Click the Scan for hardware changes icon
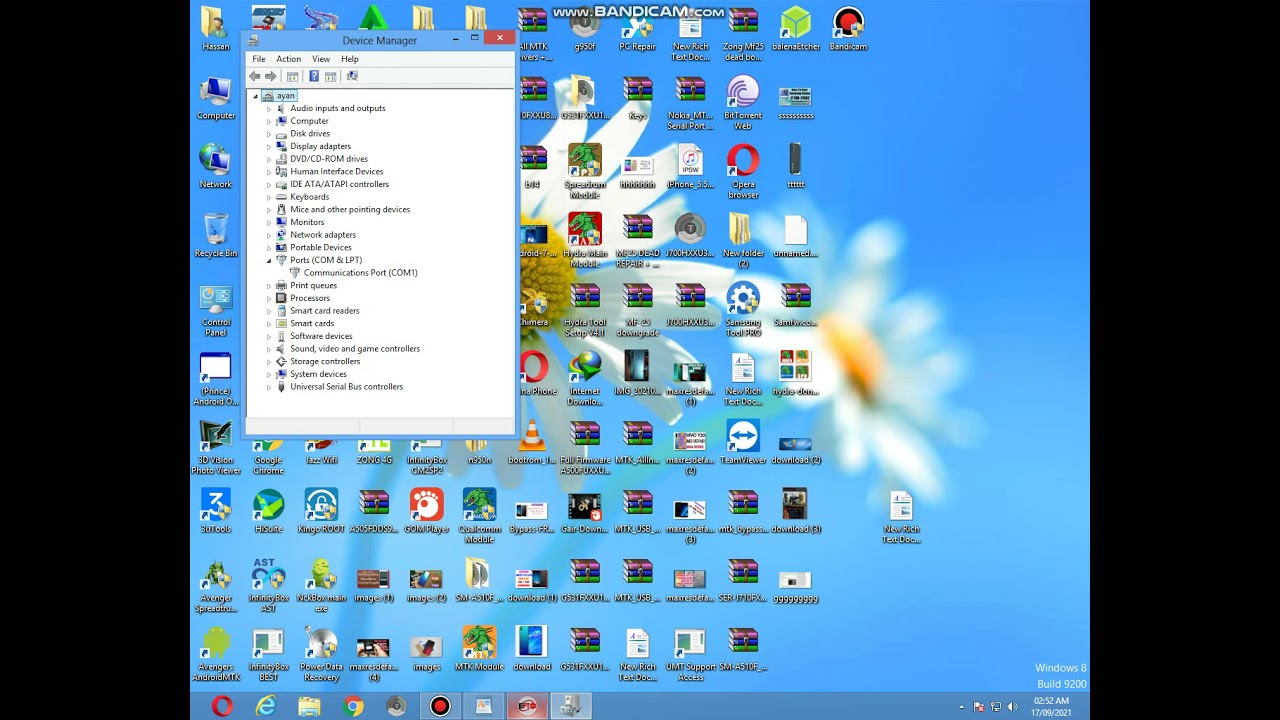The image size is (1280, 720). pos(352,76)
